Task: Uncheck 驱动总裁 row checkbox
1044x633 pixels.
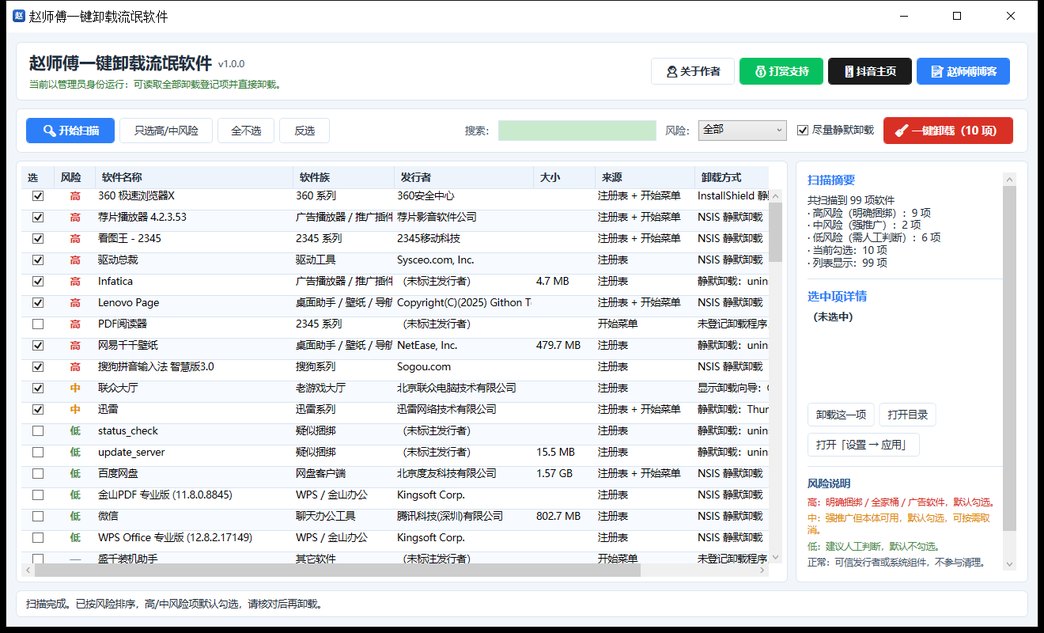Action: click(x=38, y=260)
